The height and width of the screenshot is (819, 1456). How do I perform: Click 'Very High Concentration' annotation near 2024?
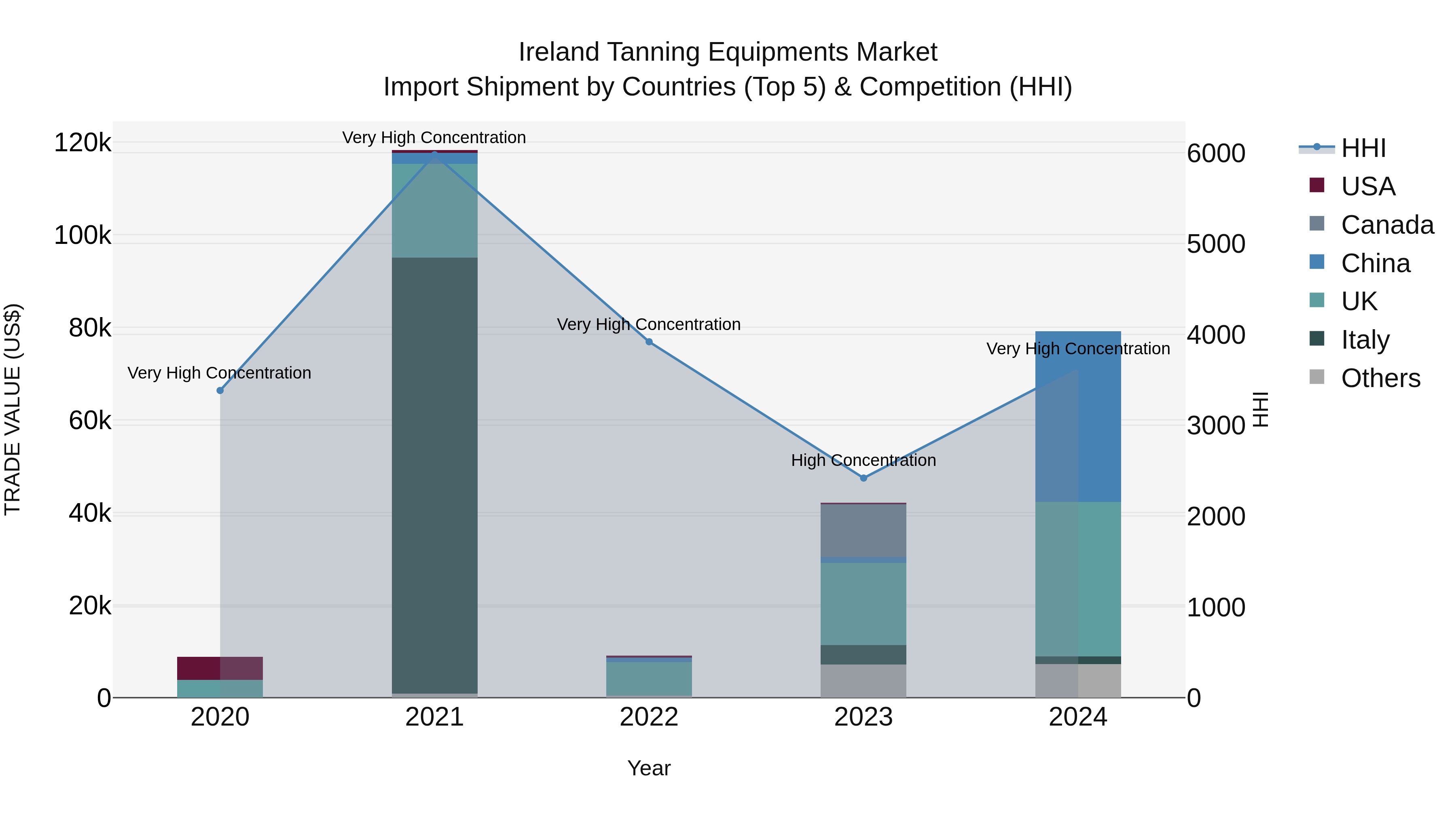(x=1078, y=349)
